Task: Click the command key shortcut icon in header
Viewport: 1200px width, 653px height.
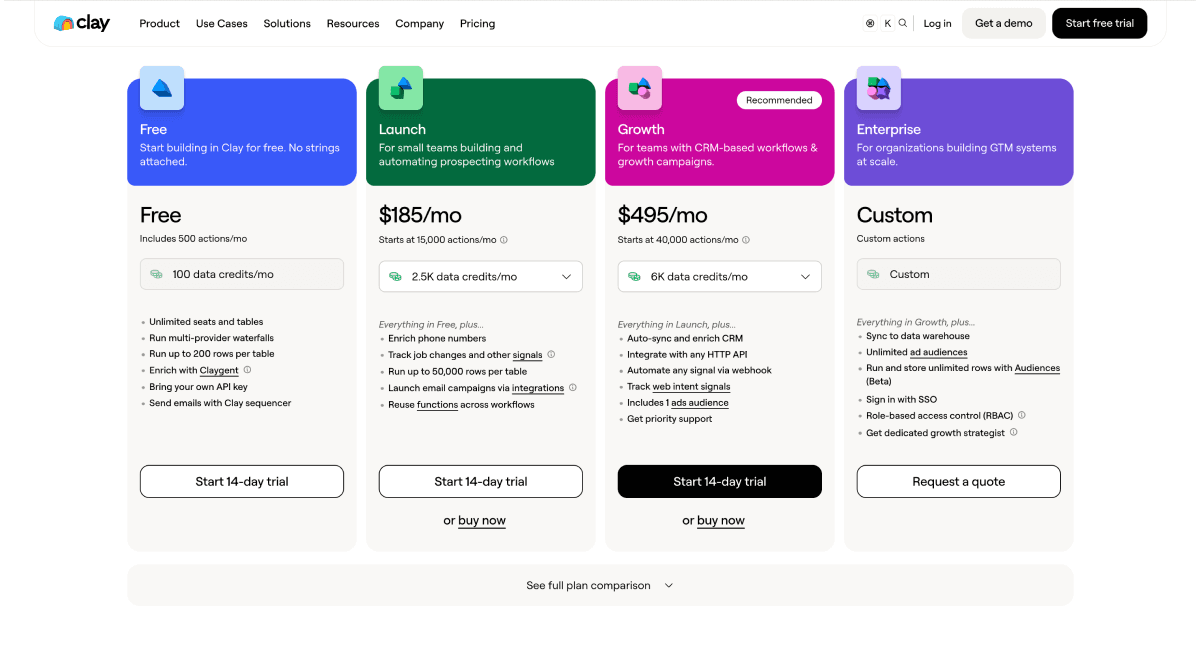Action: 870,23
